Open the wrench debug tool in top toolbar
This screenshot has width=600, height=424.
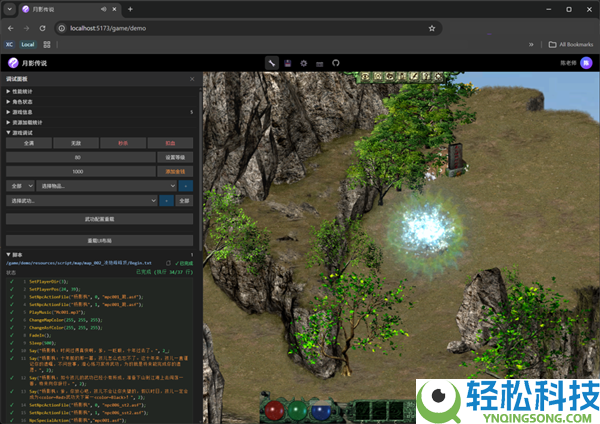point(272,63)
